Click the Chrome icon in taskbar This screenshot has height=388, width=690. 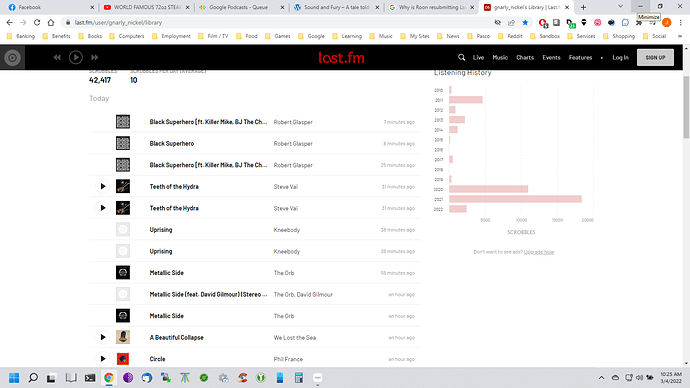[x=109, y=378]
